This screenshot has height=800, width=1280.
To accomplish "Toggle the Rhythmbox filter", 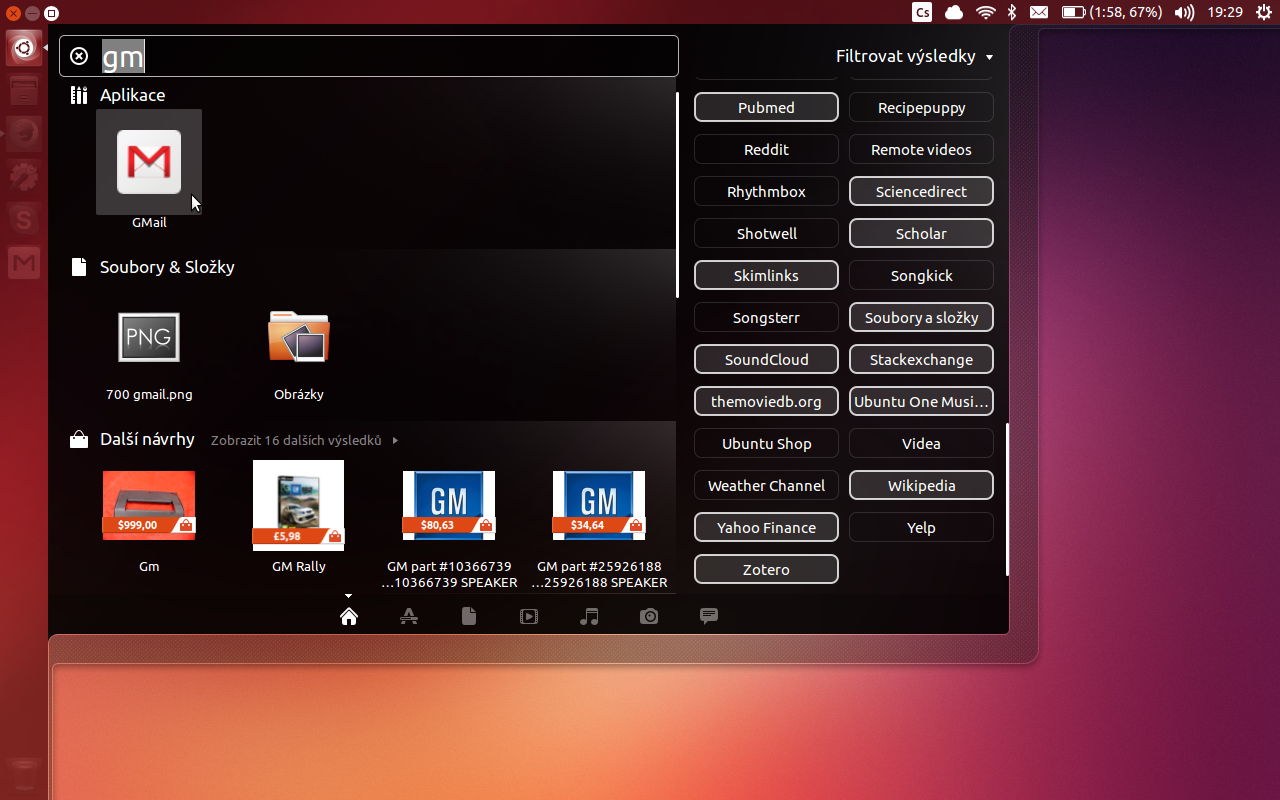I will tap(766, 191).
